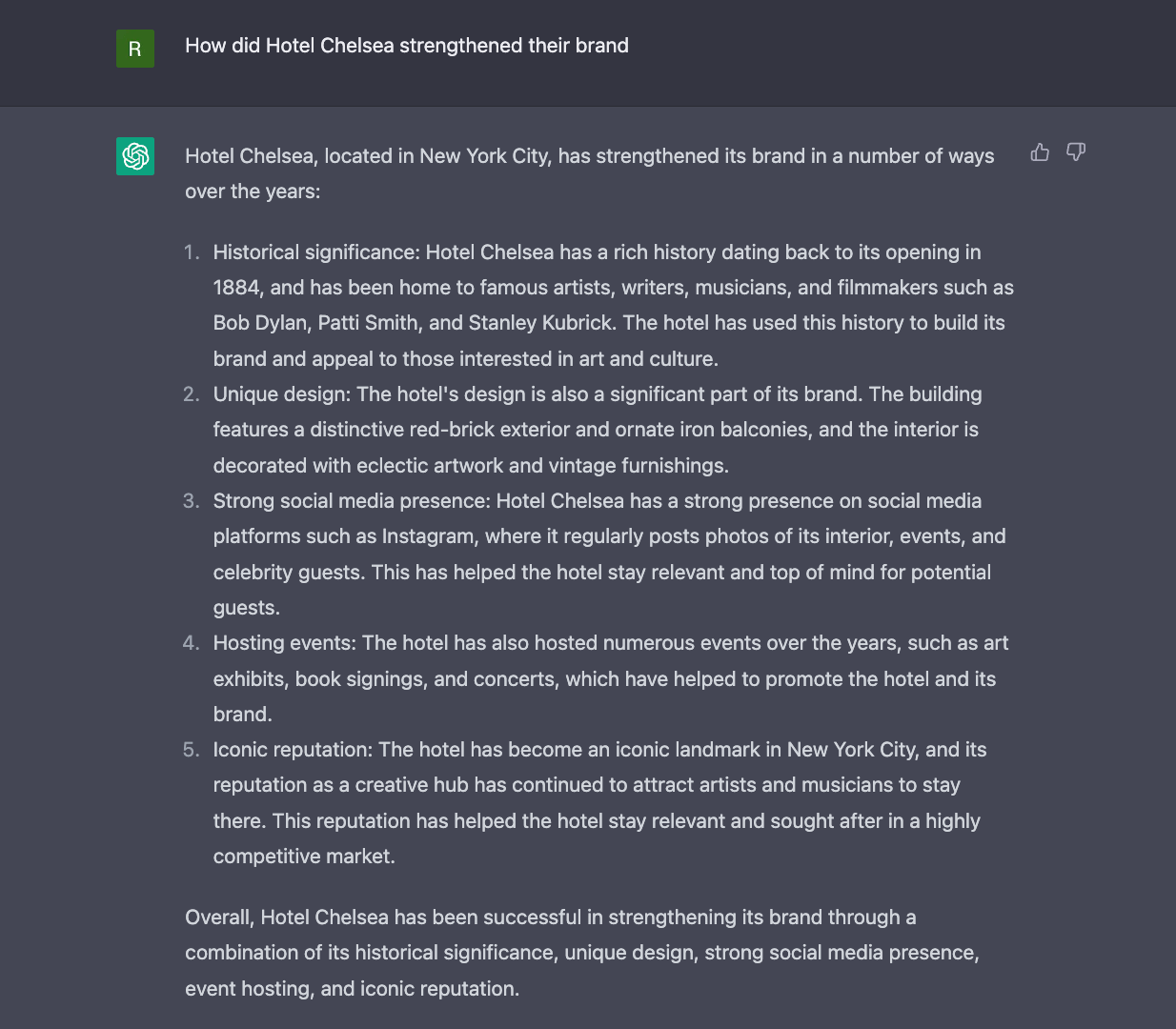The height and width of the screenshot is (1029, 1176).
Task: Select the Iconic reputation list item
Action: pos(599,803)
